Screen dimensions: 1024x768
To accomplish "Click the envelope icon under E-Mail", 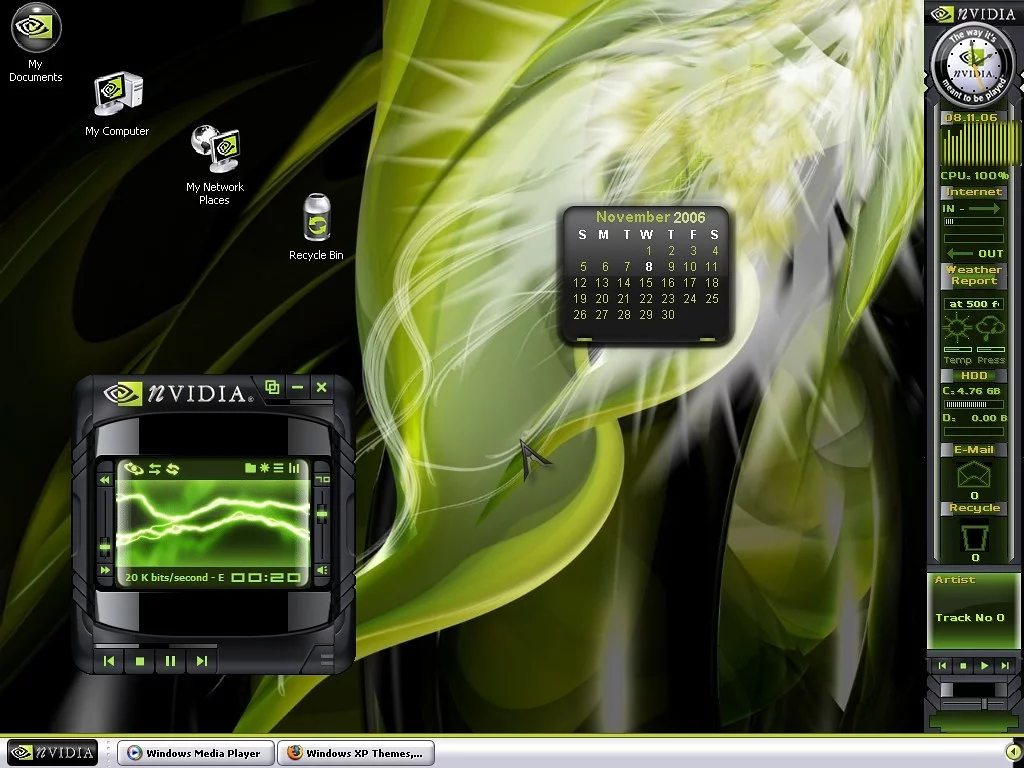I will [x=974, y=475].
